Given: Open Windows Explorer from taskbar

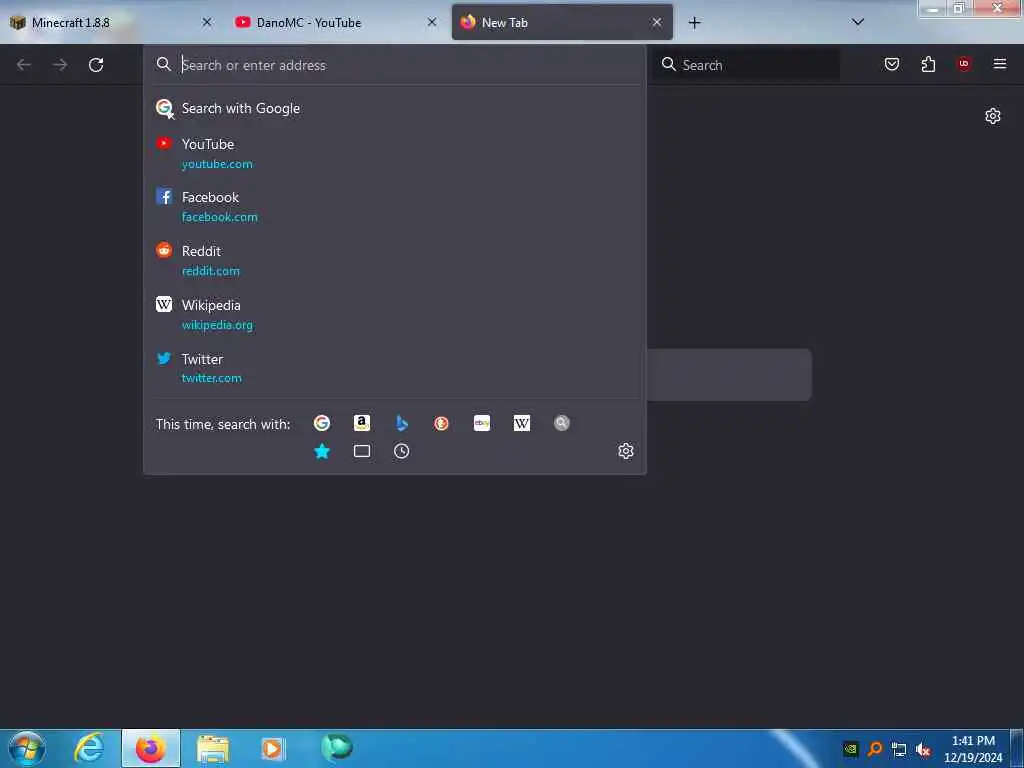Looking at the screenshot, I should [x=213, y=750].
